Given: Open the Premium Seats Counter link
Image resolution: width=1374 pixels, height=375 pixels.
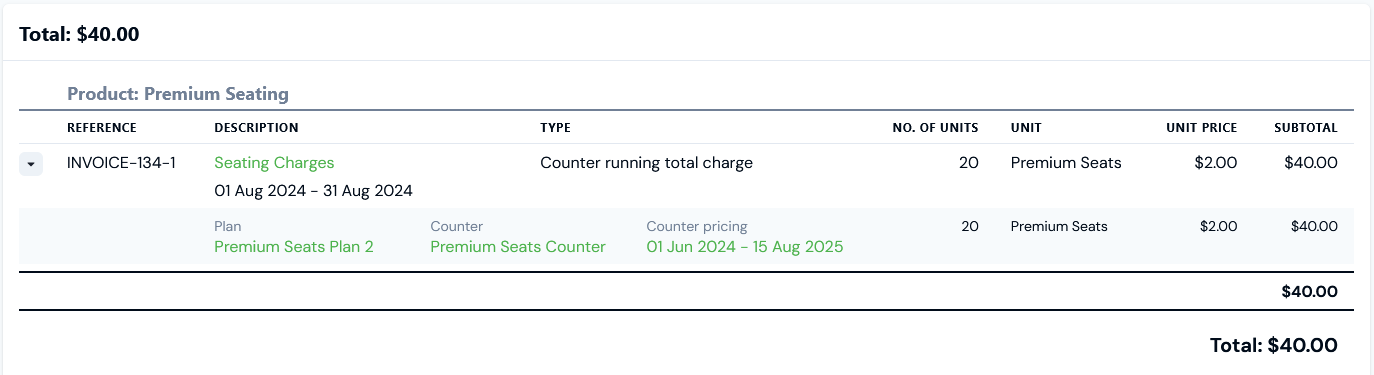Looking at the screenshot, I should click(518, 246).
